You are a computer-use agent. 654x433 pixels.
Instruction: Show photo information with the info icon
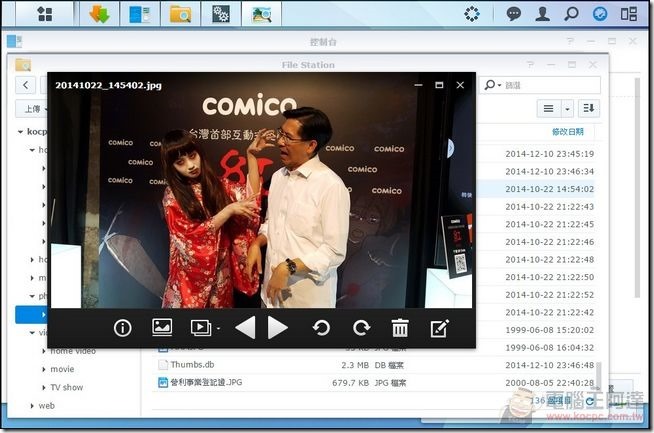122,328
